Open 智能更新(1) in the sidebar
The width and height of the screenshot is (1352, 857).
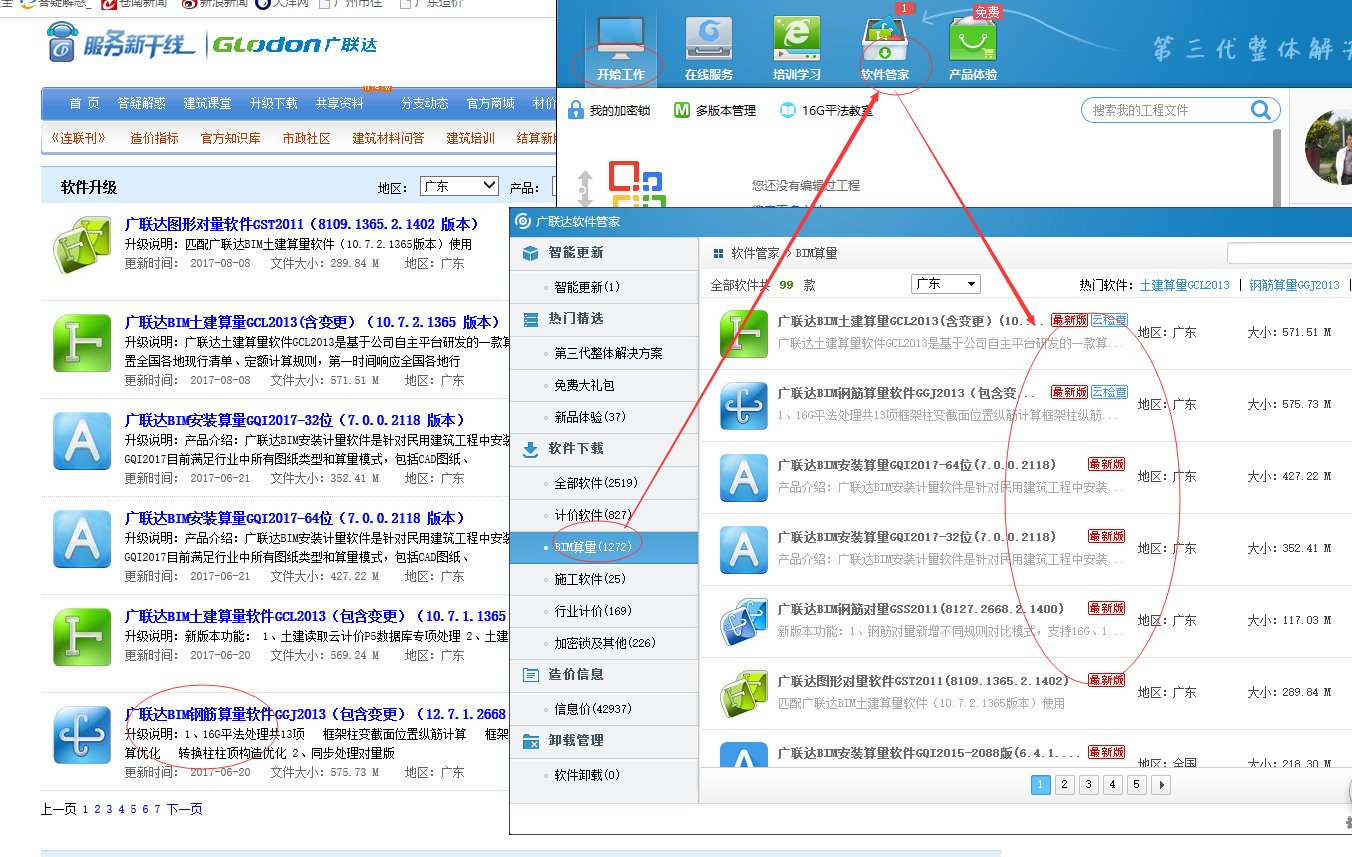pos(587,287)
